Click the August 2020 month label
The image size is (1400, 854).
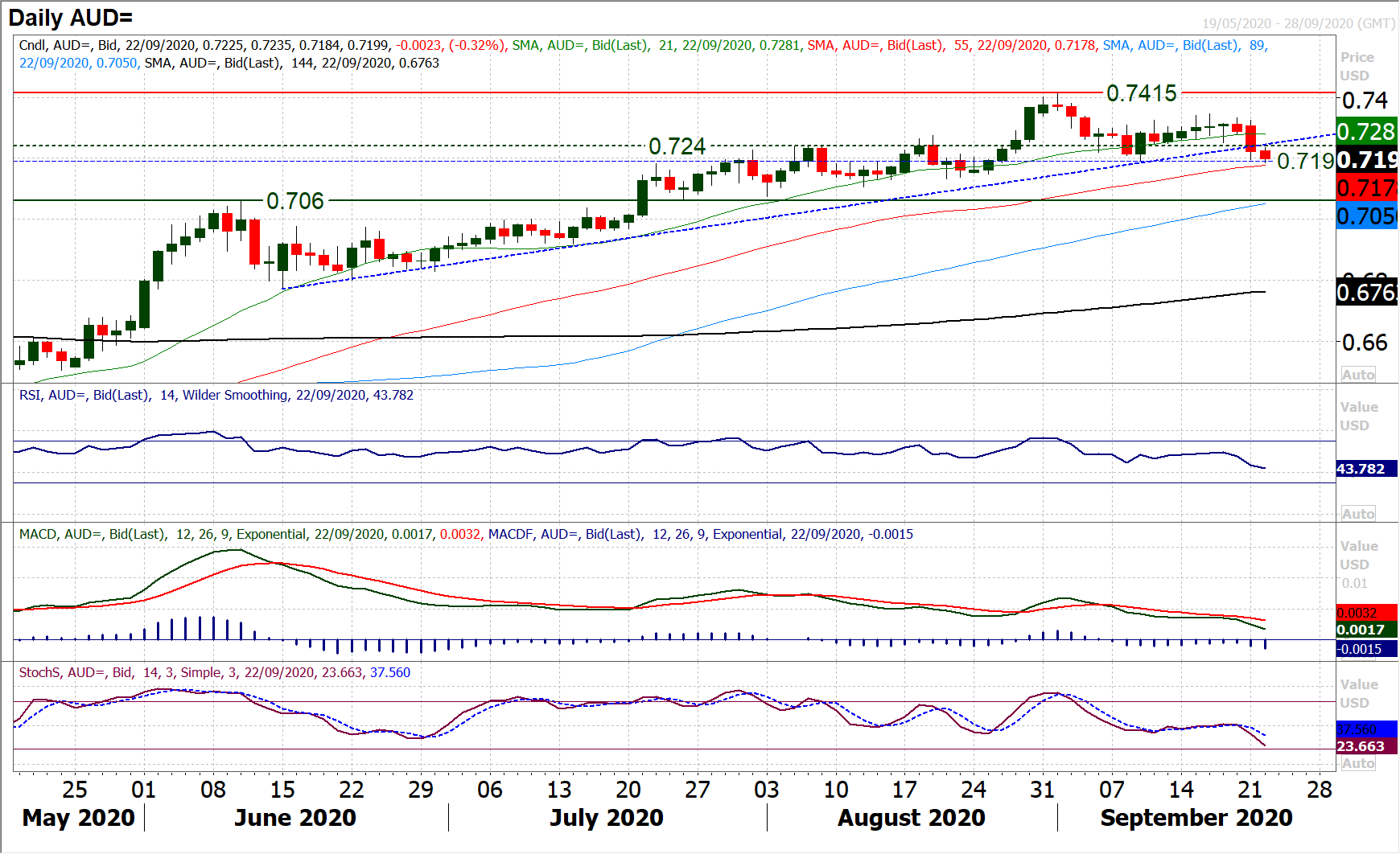tap(911, 818)
